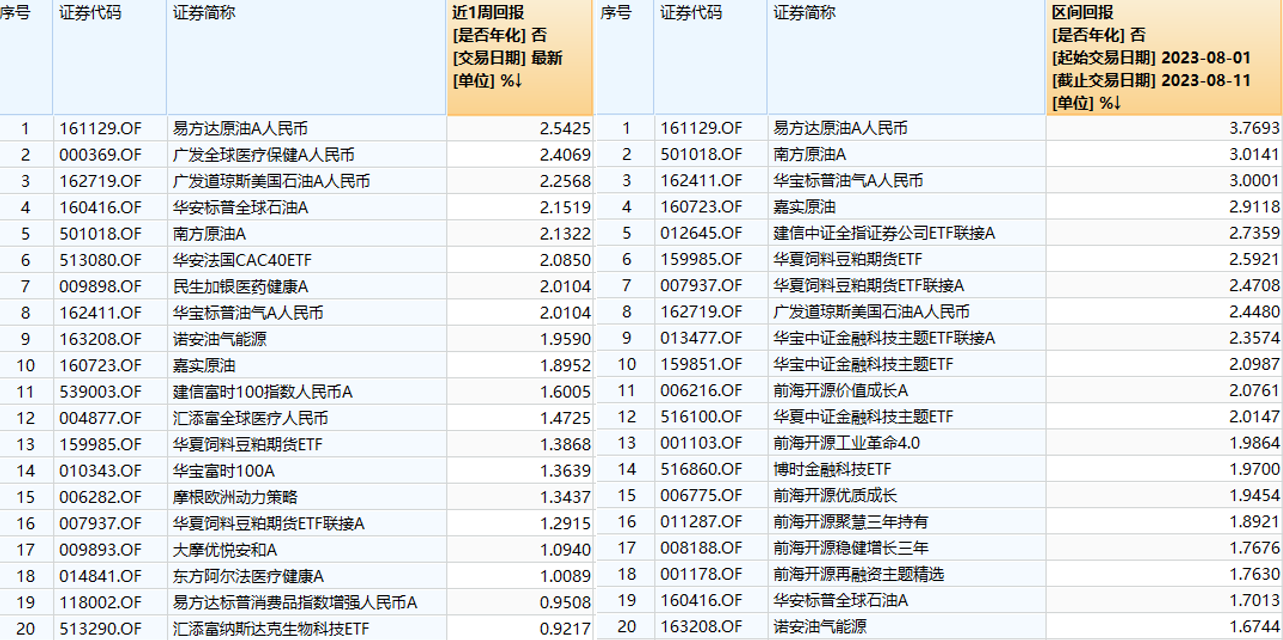This screenshot has height=640, width=1283.
Task: Select the 摩根欧洲动力策略 fund name
Action: click(x=235, y=497)
